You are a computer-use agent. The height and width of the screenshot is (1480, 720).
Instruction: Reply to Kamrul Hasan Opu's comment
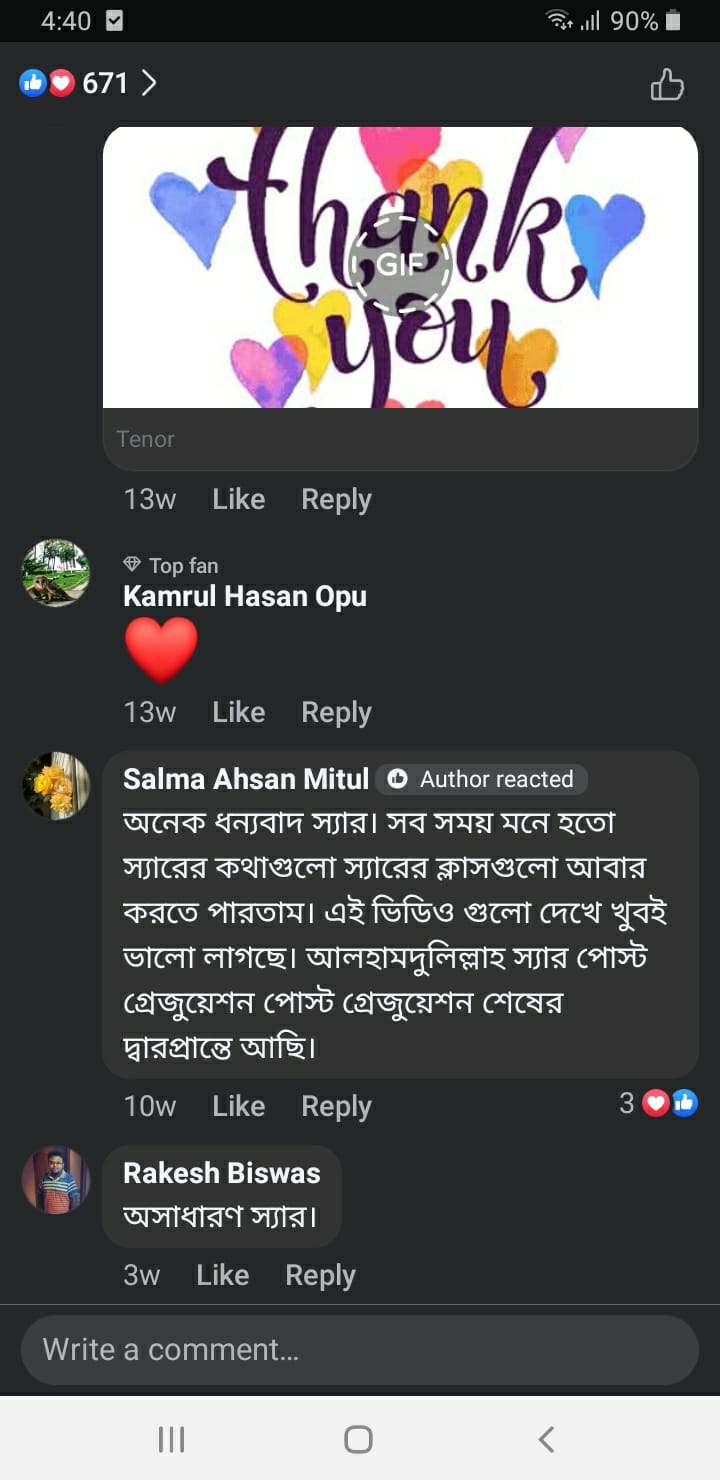pos(336,712)
